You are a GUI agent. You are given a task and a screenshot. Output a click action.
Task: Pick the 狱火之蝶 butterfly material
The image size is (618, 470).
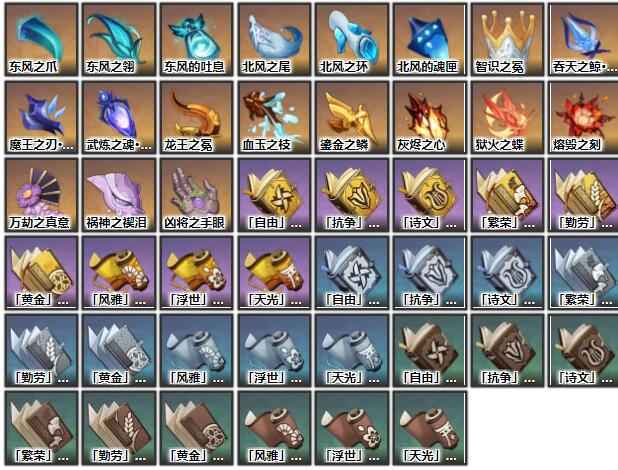click(507, 117)
